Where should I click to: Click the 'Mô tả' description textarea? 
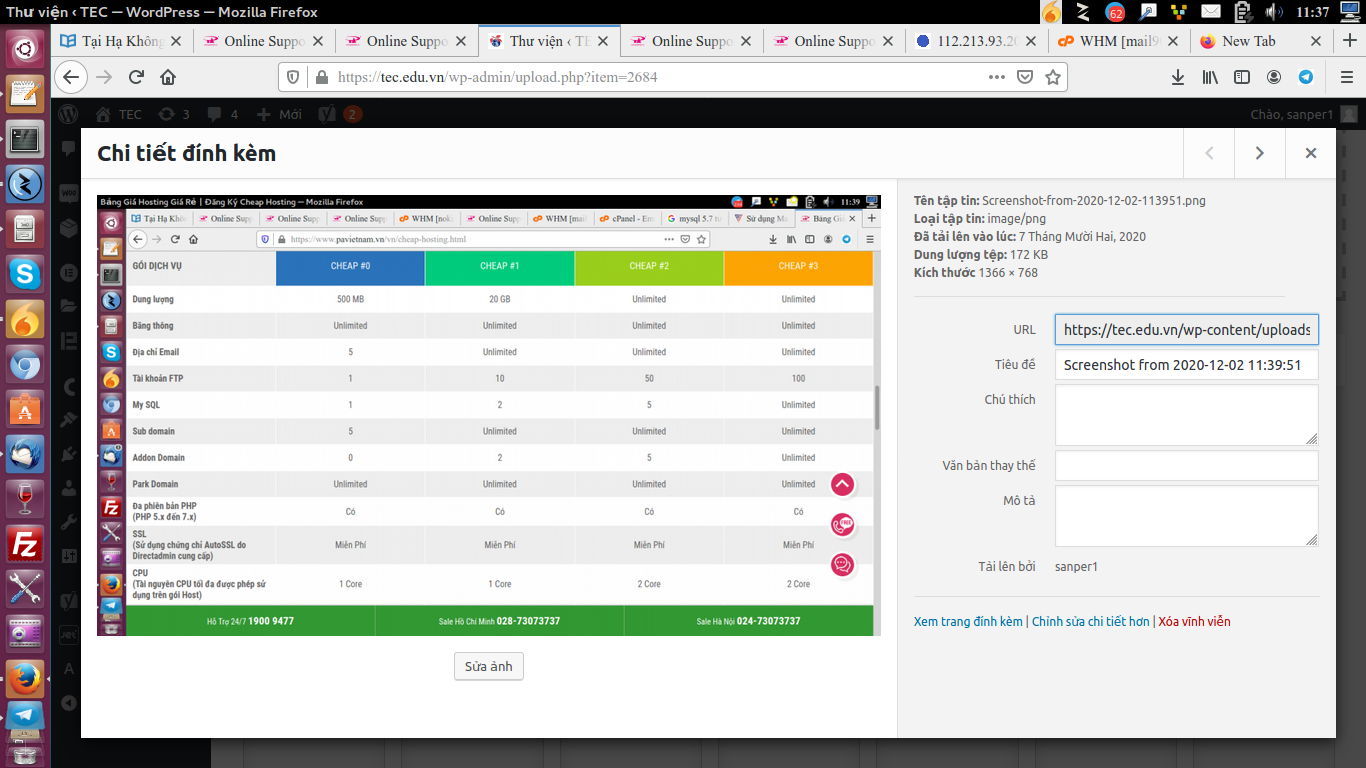1187,516
